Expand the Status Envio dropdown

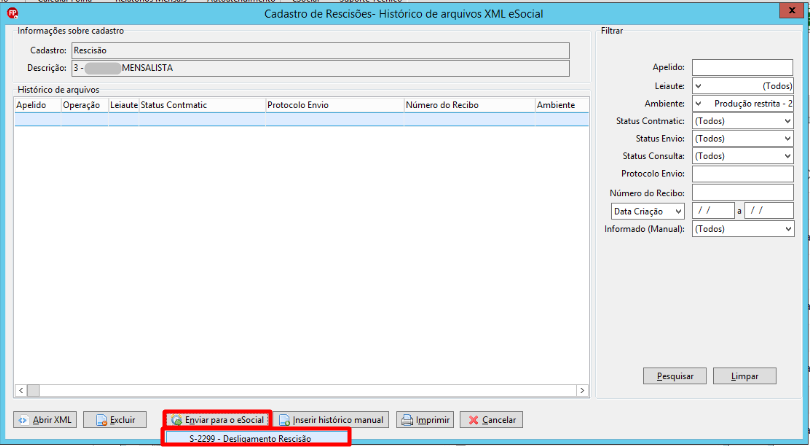tap(743, 139)
